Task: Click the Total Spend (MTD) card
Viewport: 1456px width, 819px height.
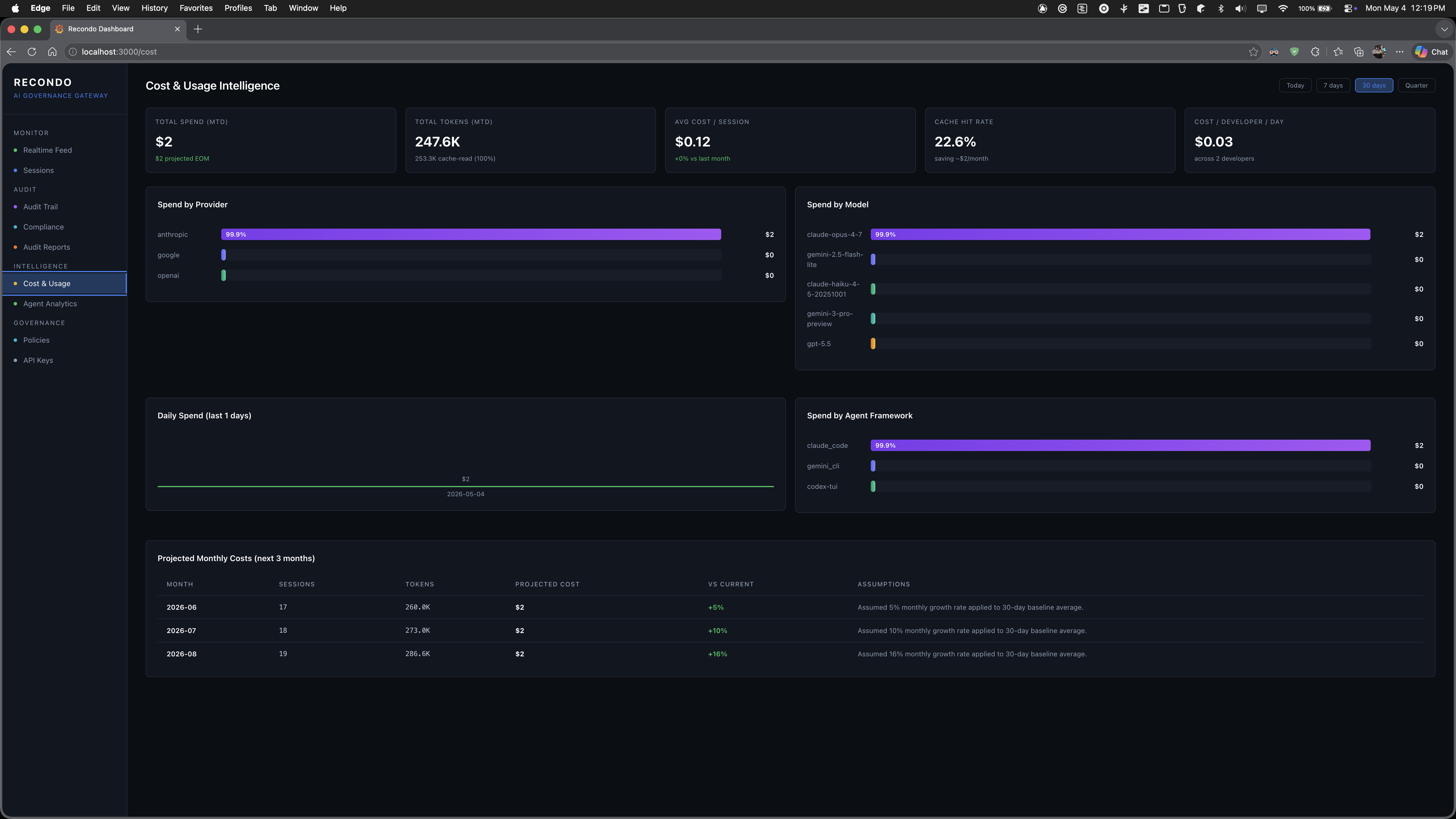Action: tap(271, 140)
